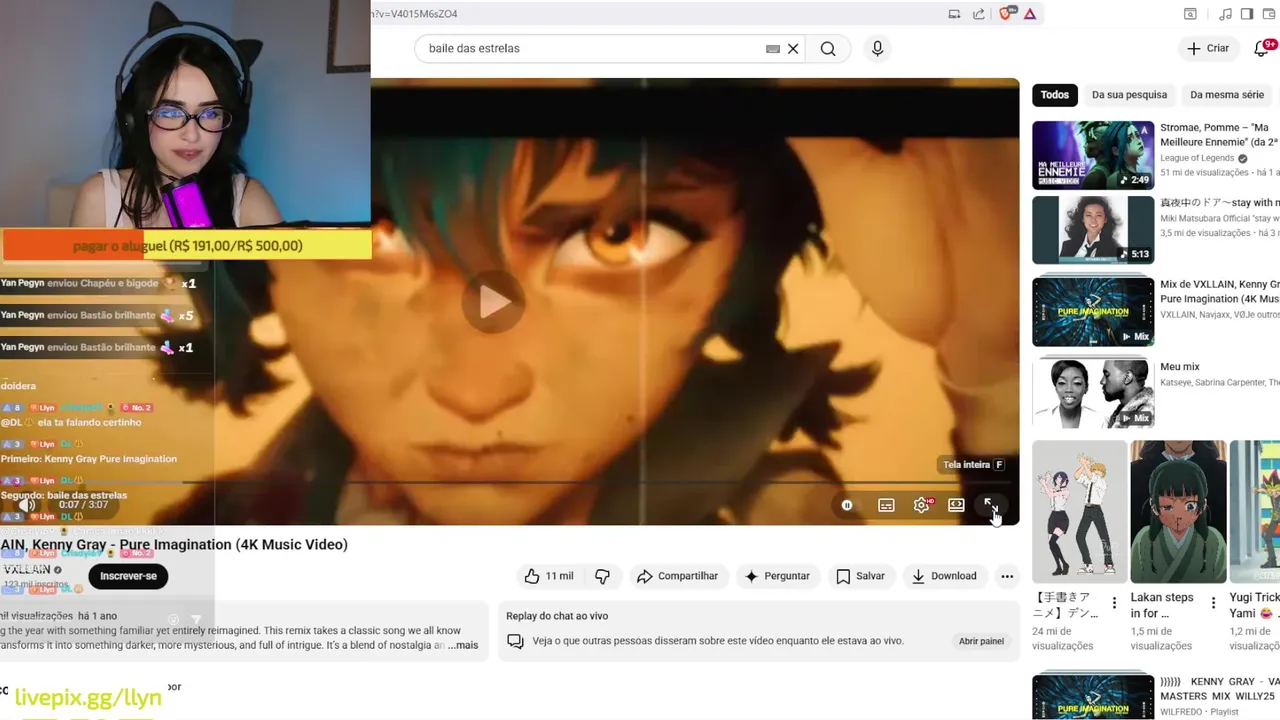This screenshot has width=1280, height=720.
Task: Click the 'Replay do chat ao vivo' heading
Action: click(x=557, y=616)
